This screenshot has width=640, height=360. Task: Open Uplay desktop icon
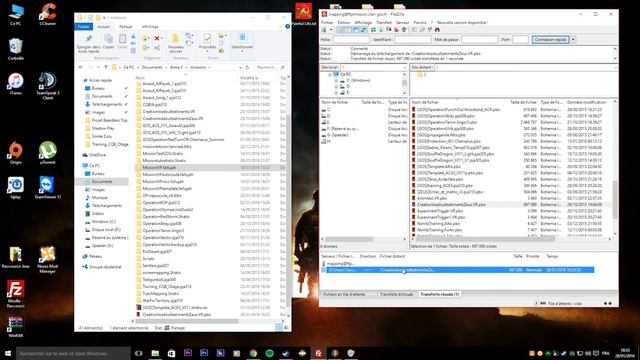(x=16, y=187)
